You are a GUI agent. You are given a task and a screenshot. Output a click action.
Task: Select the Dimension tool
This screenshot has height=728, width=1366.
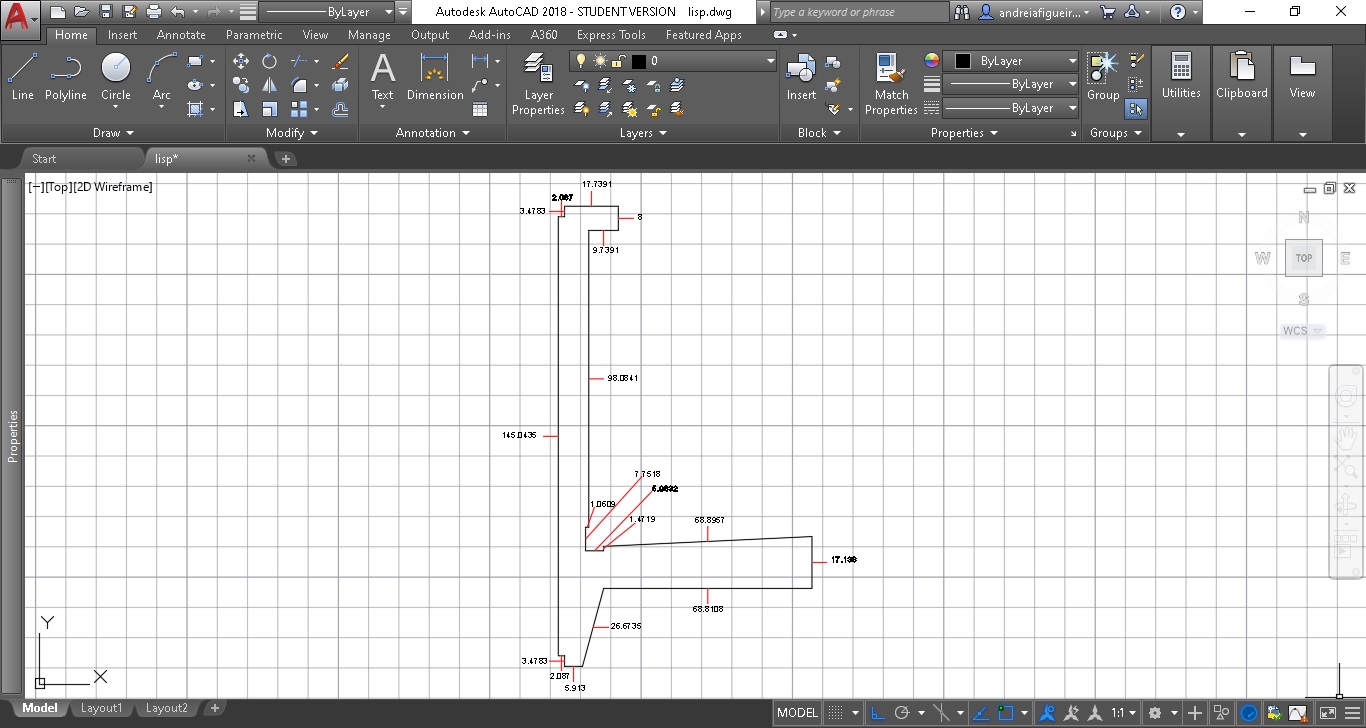(435, 77)
